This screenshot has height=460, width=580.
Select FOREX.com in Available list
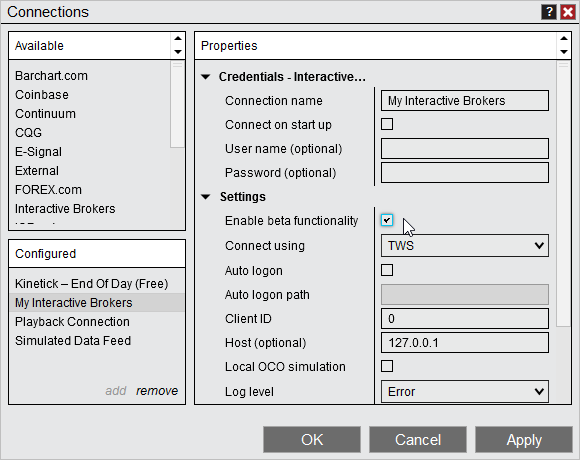[90, 190]
